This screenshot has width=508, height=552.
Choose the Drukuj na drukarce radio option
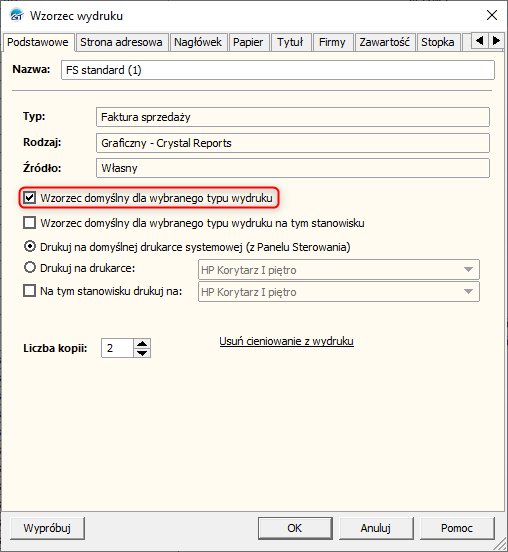coord(30,268)
